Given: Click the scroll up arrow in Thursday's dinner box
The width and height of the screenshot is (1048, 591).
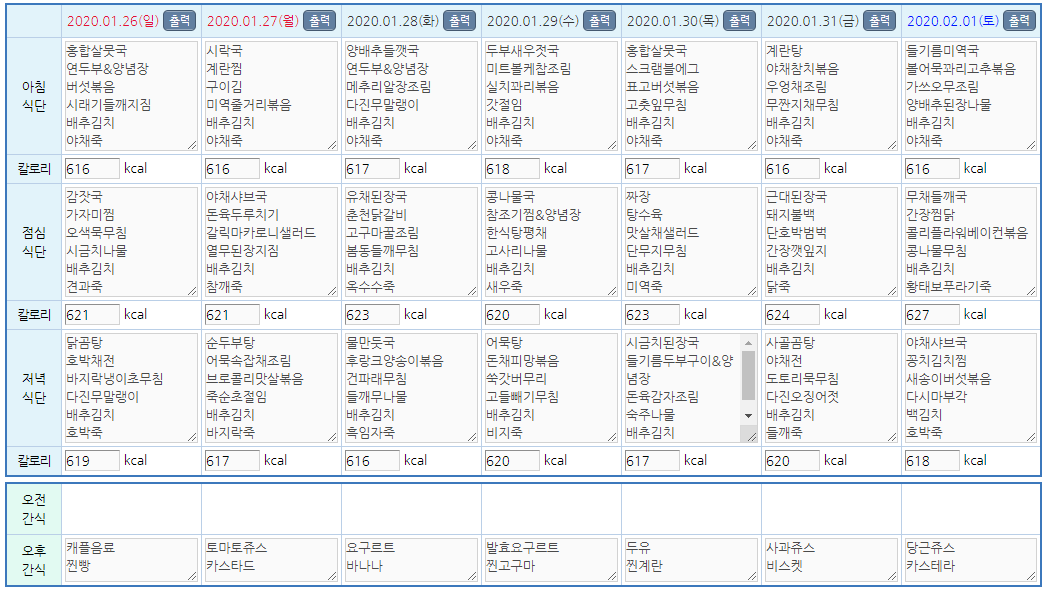Looking at the screenshot, I should tap(748, 342).
